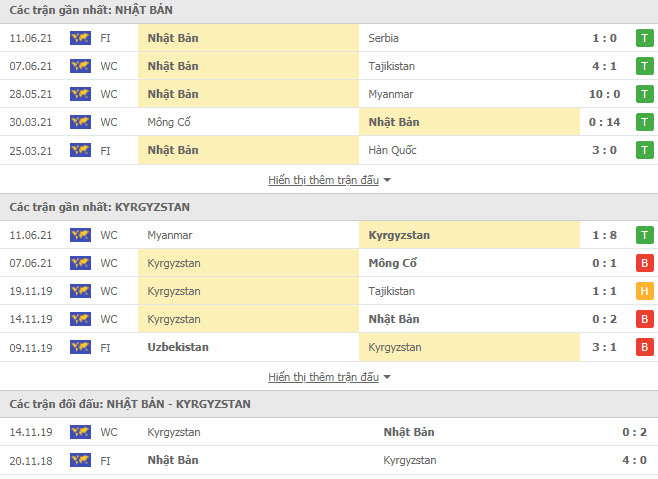Click the 0 : 14 score against Mông Cổ

(x=604, y=122)
